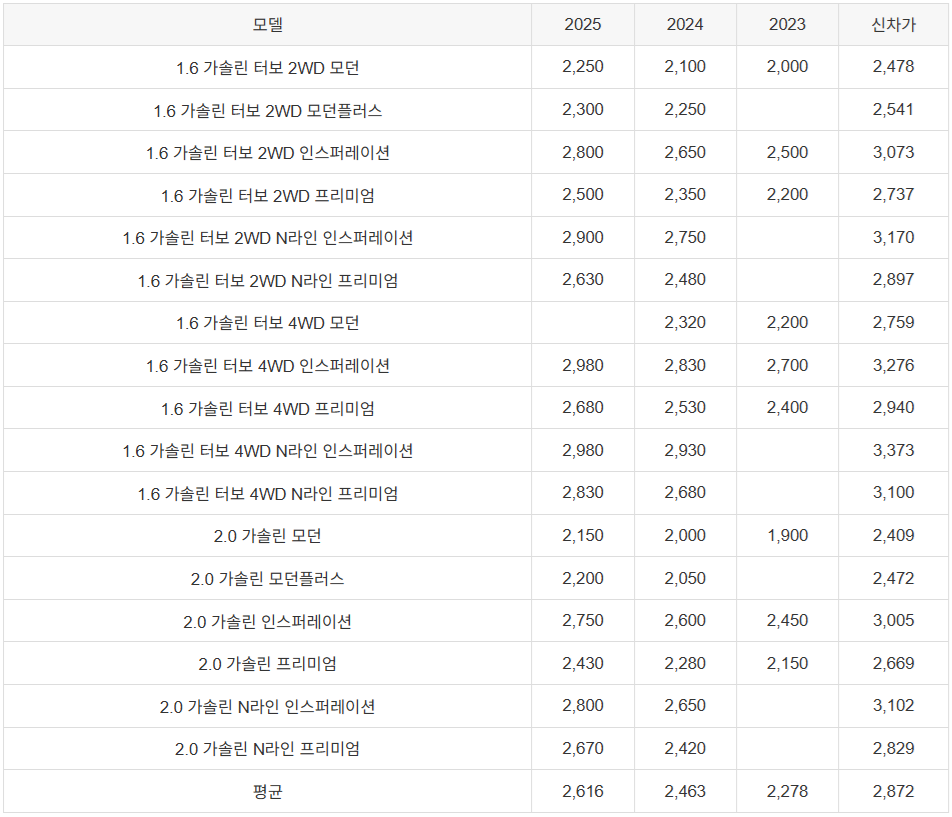Select row 2.0 가솔린 인스퍼레이션
Viewport: 952px width, 817px height.
tap(476, 621)
